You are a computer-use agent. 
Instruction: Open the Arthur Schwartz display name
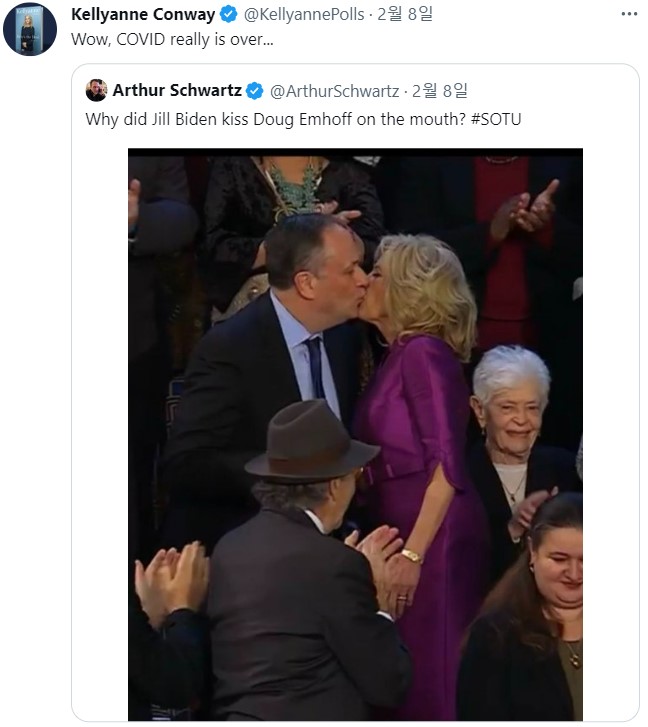click(x=177, y=91)
